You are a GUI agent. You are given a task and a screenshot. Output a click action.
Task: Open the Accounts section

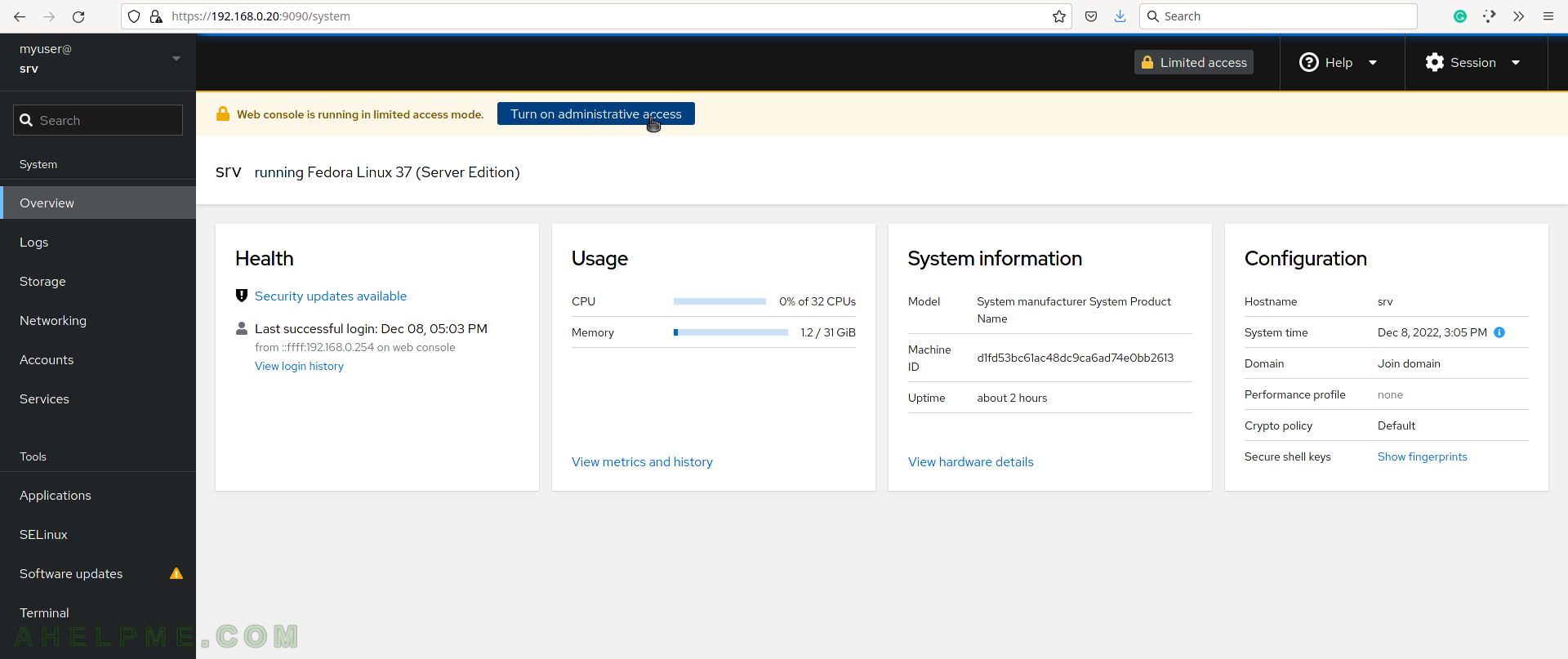click(98, 359)
